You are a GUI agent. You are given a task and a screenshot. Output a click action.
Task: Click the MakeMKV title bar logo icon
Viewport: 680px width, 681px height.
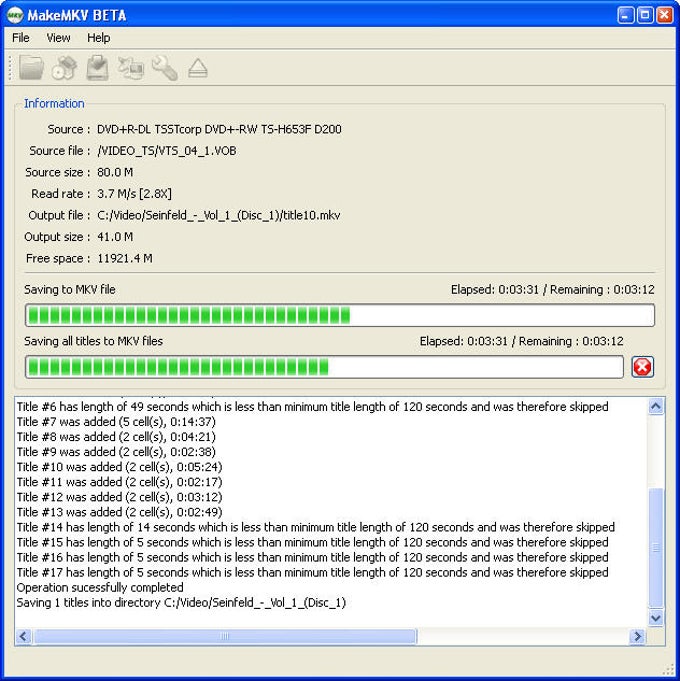coord(15,15)
